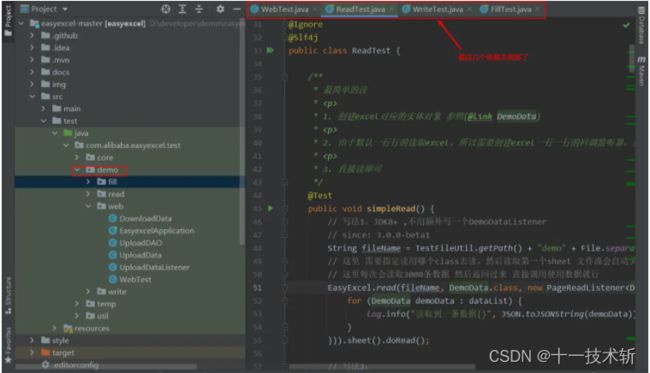Screen dimensions: 650x373
Task: Select the resources folder icon
Action: (x=68, y=328)
